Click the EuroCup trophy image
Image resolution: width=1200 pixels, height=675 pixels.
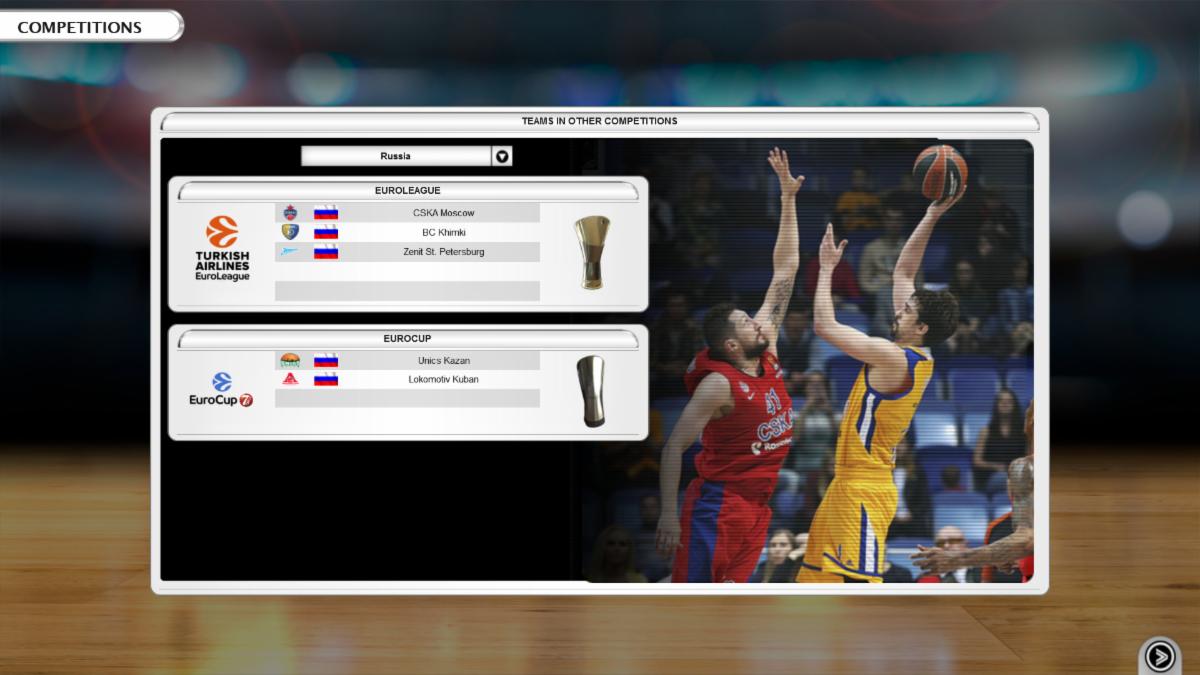click(591, 391)
